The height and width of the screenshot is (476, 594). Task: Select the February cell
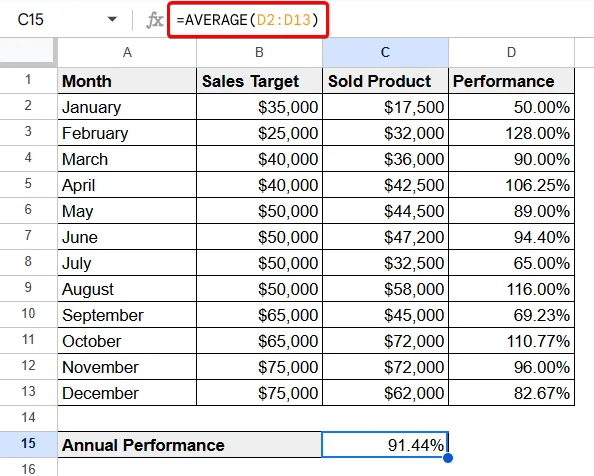[127, 133]
